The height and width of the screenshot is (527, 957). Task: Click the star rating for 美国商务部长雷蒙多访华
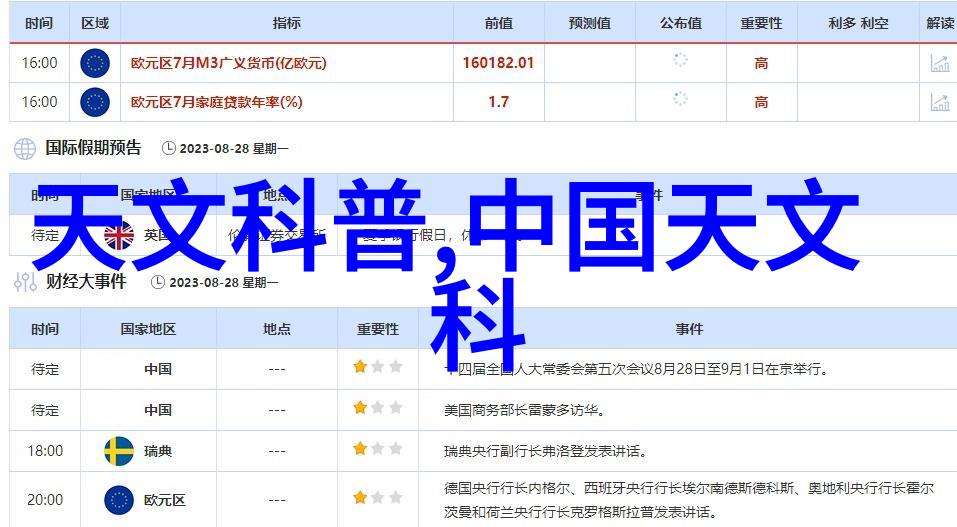(377, 409)
